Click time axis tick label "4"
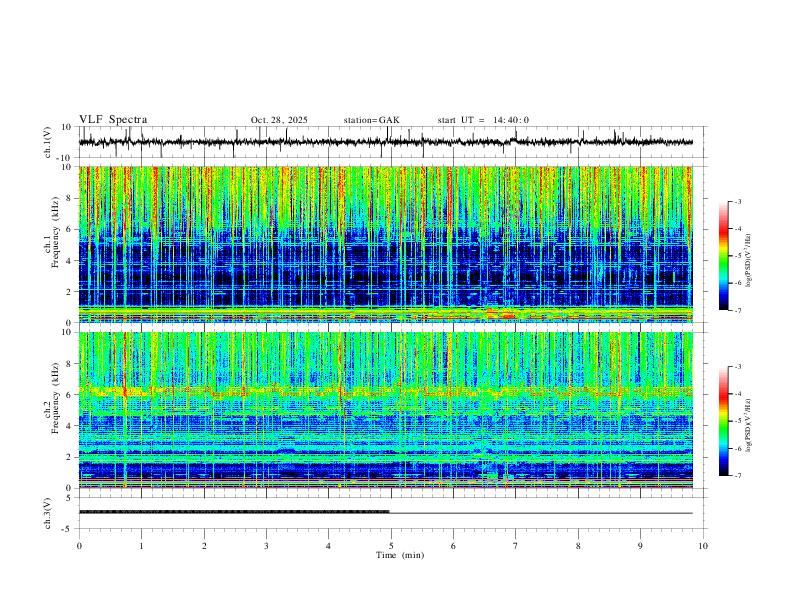Screen dimensions: 792x612 [x=329, y=546]
